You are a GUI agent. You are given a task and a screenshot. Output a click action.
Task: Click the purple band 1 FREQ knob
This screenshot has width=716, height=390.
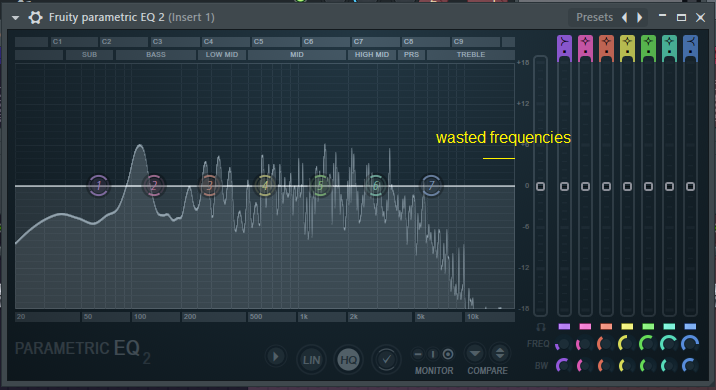(x=563, y=344)
